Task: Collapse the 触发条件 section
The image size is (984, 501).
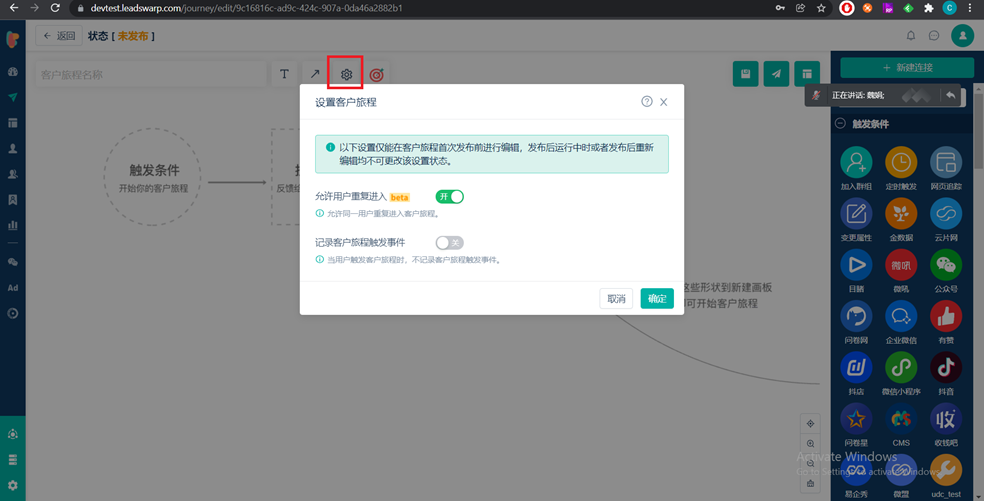Action: [x=840, y=124]
